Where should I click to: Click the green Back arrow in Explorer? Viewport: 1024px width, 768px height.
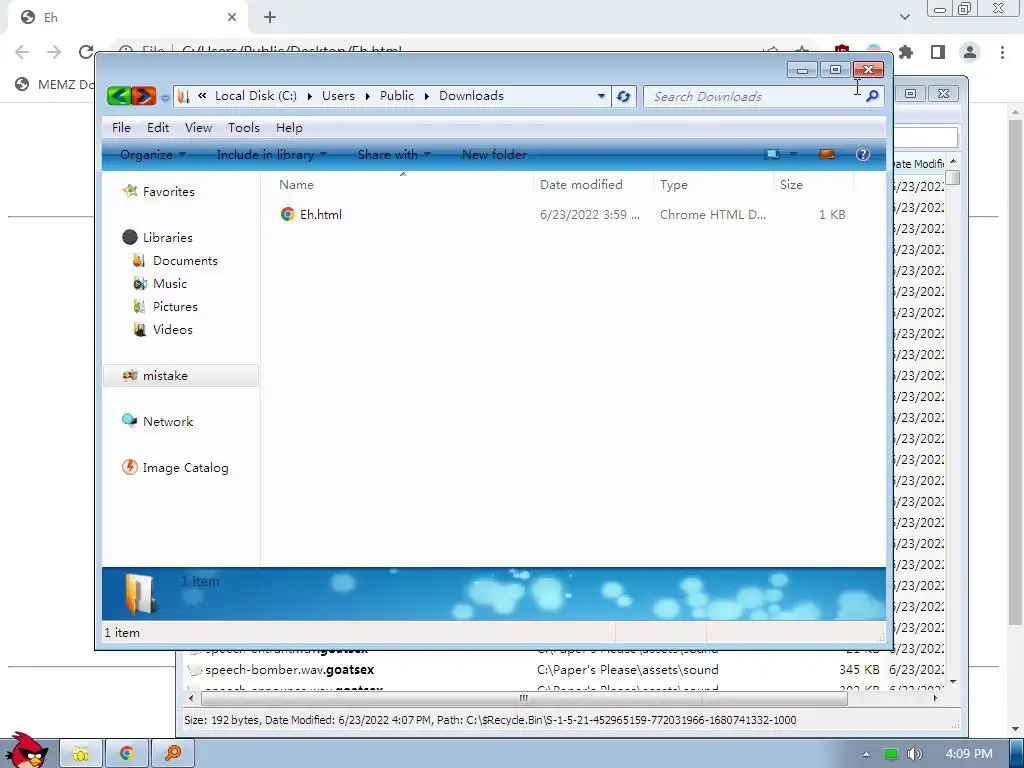[x=120, y=96]
